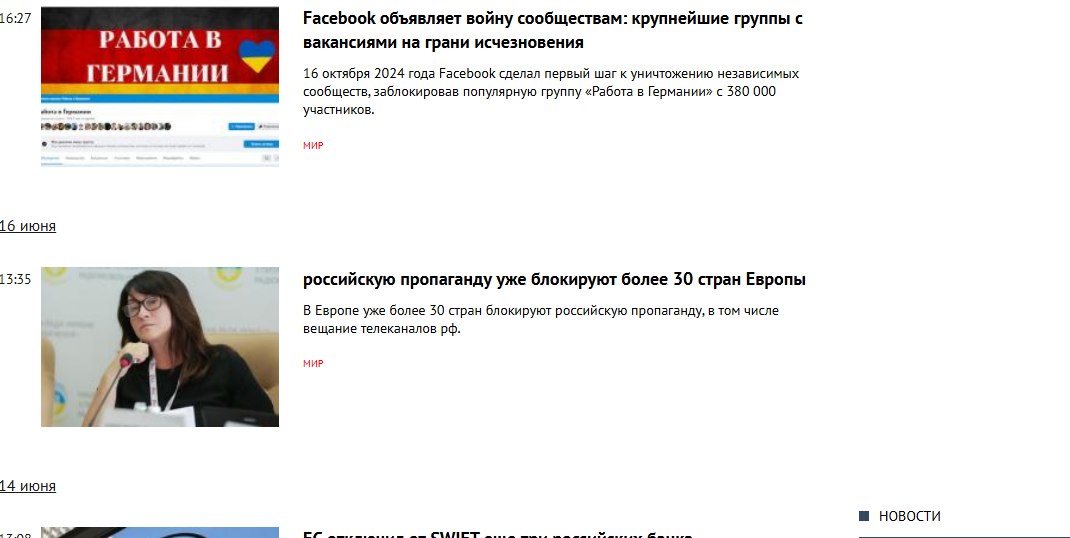Viewport: 1070px width, 538px height.
Task: Click the dark square icon beside НОВОСТИ
Action: [864, 516]
